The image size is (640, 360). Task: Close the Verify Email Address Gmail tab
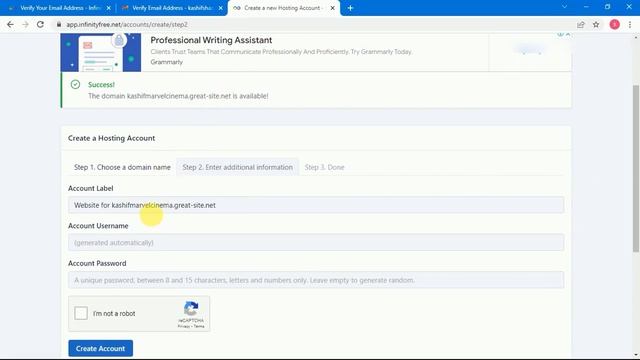pos(220,8)
